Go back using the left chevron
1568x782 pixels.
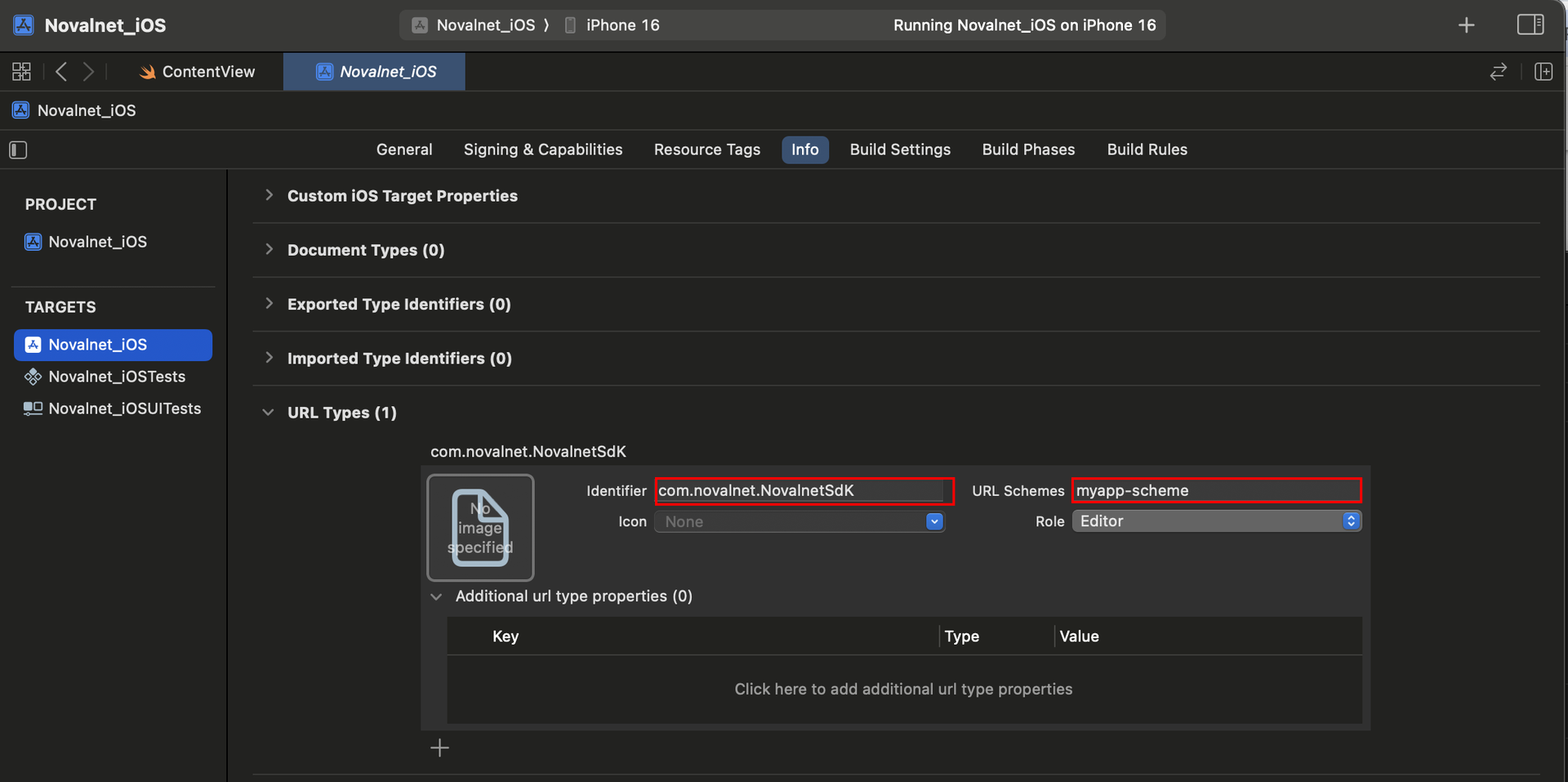click(61, 72)
